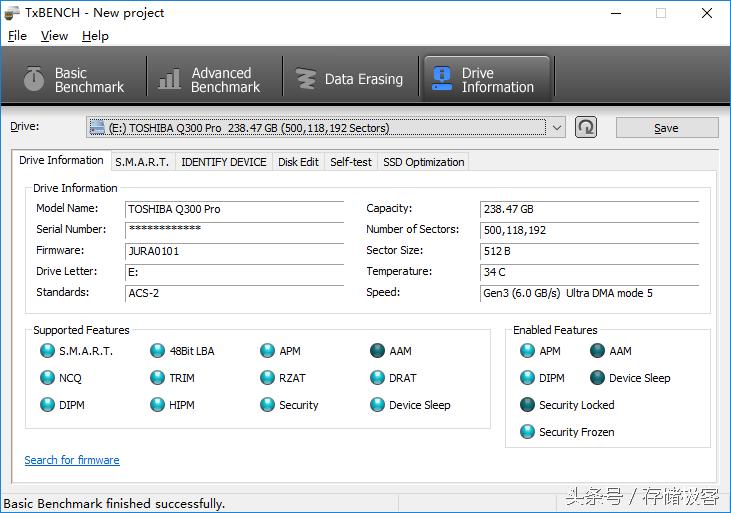Click the Model Name label
The width and height of the screenshot is (731, 513).
click(x=67, y=208)
